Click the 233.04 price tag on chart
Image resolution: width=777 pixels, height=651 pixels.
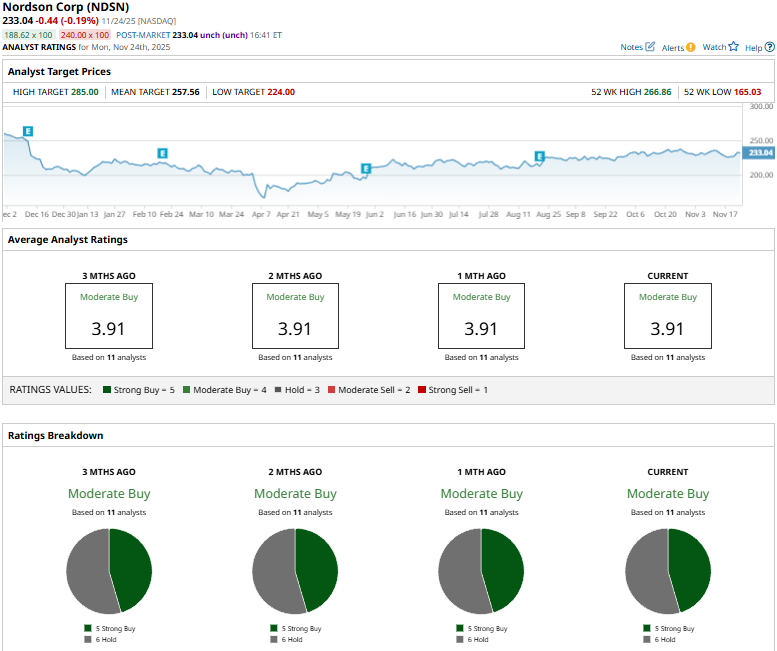760,153
